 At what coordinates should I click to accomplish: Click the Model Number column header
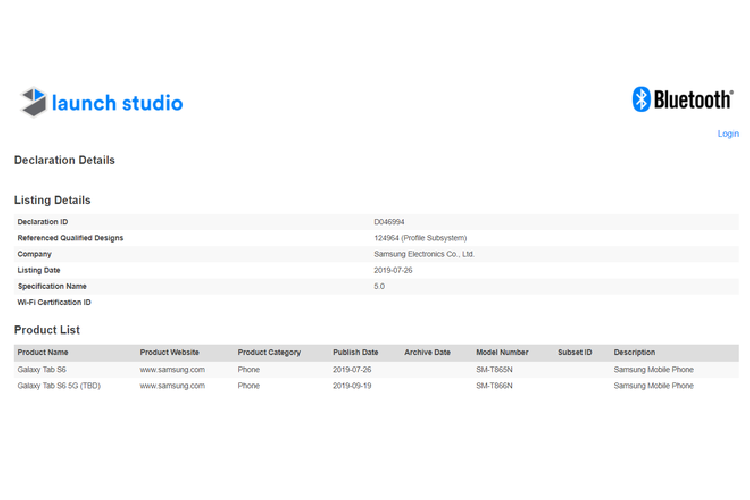[x=502, y=353]
